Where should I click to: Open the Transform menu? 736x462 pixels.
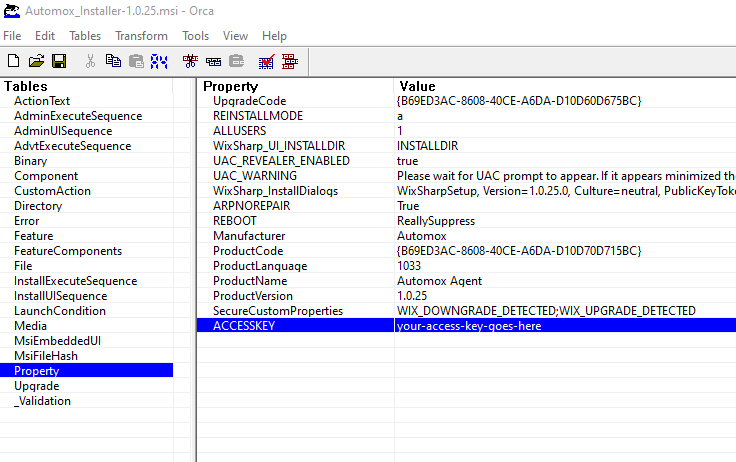pyautogui.click(x=141, y=36)
